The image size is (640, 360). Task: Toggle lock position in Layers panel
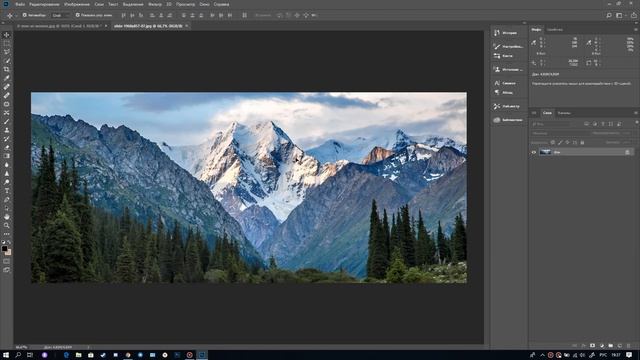[567, 142]
